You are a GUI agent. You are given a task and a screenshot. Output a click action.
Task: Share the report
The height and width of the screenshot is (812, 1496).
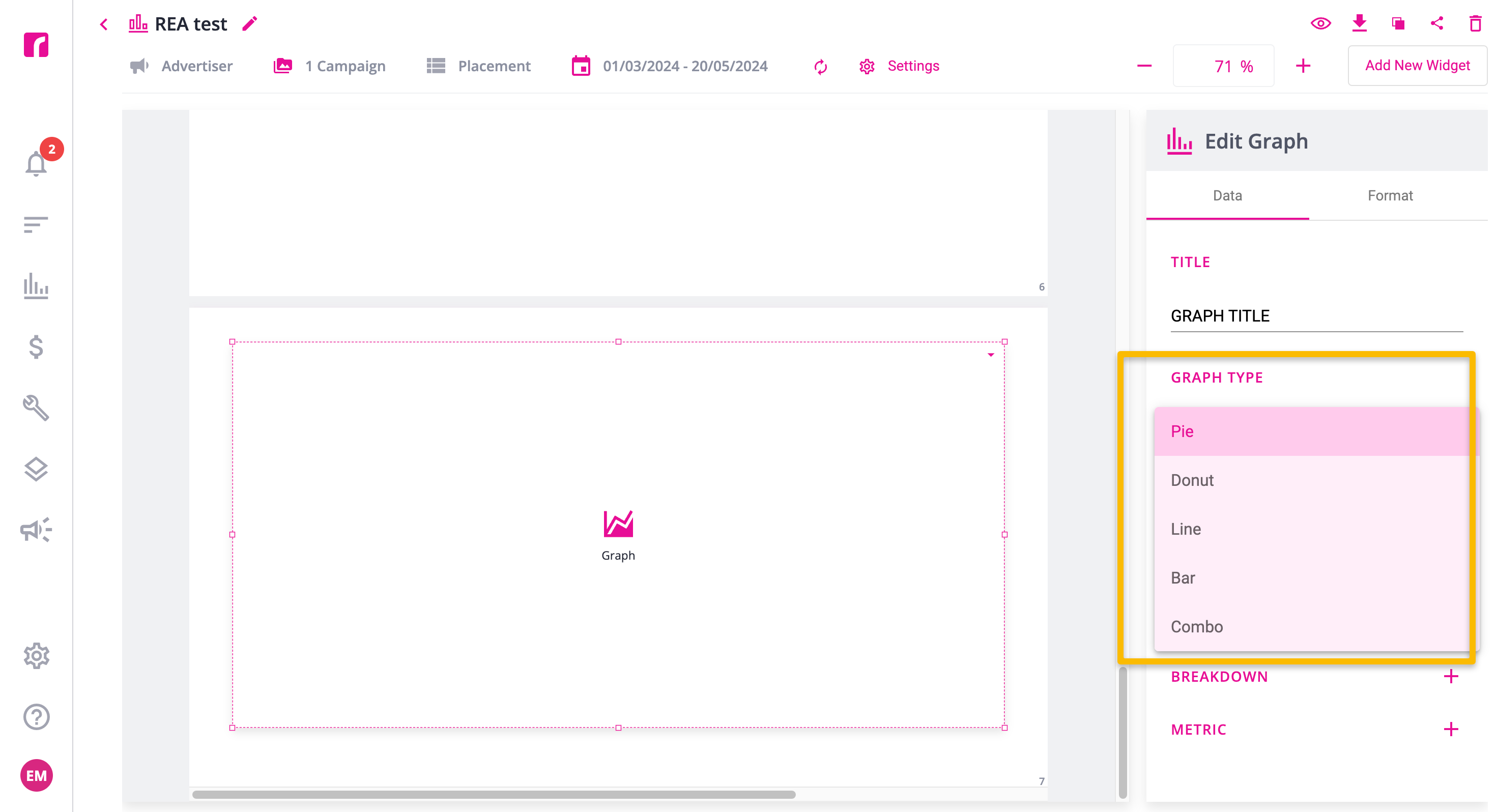pyautogui.click(x=1437, y=23)
